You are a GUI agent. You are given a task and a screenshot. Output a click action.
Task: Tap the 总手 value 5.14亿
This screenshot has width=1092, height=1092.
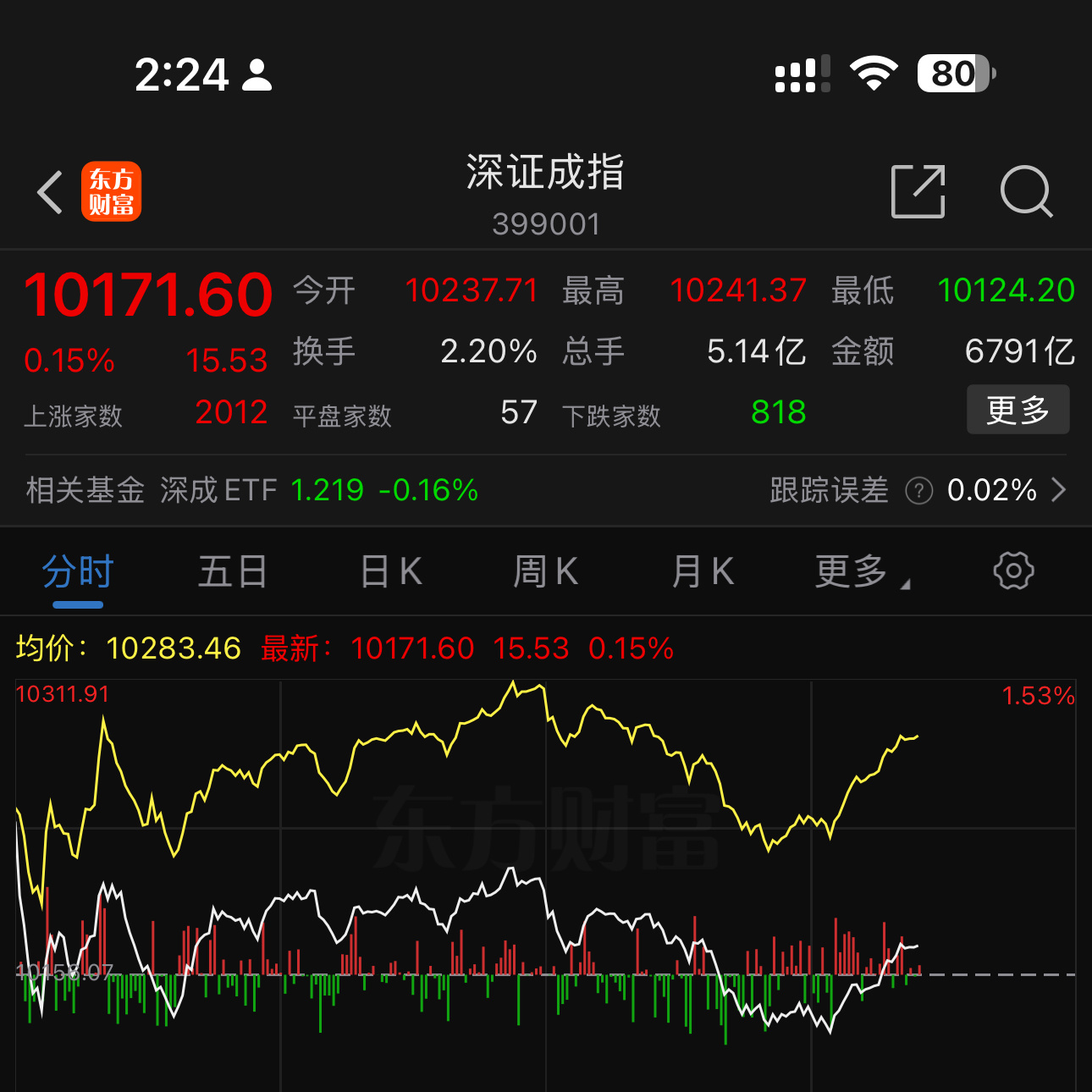click(x=757, y=351)
